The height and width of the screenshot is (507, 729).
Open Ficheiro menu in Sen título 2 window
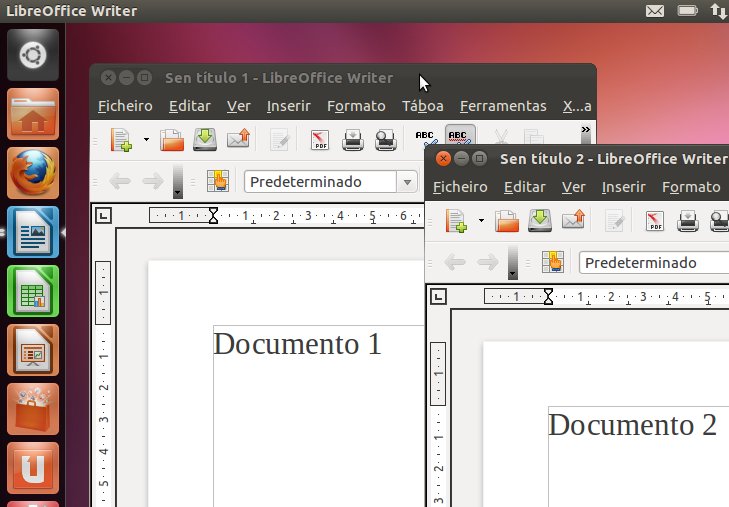(460, 188)
